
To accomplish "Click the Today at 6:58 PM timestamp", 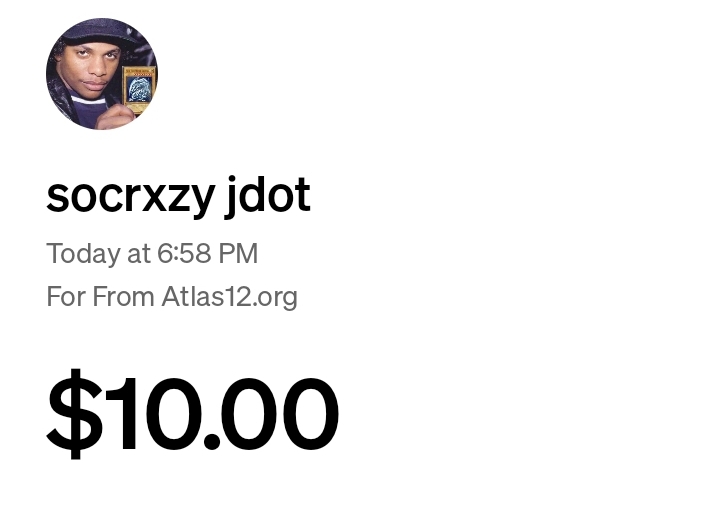I will (152, 254).
